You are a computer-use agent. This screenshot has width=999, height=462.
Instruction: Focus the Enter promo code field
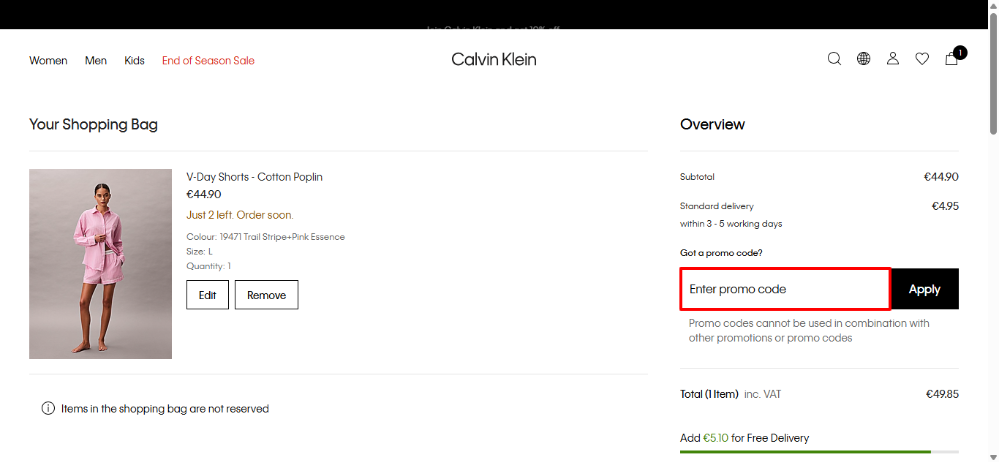tap(785, 289)
